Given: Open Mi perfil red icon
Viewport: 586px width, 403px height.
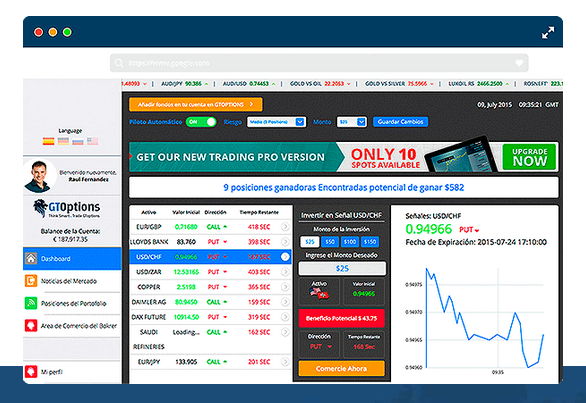Looking at the screenshot, I should tap(31, 372).
